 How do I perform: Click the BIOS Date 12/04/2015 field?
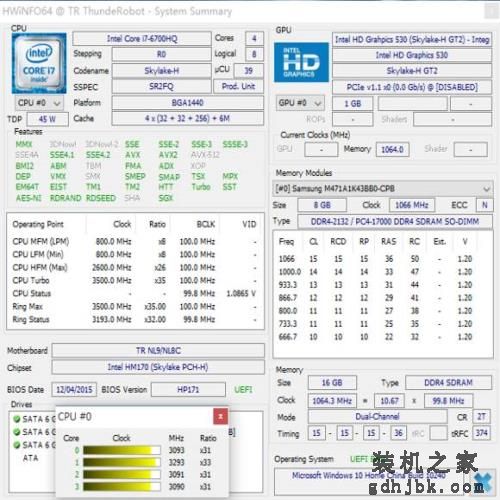74,390
